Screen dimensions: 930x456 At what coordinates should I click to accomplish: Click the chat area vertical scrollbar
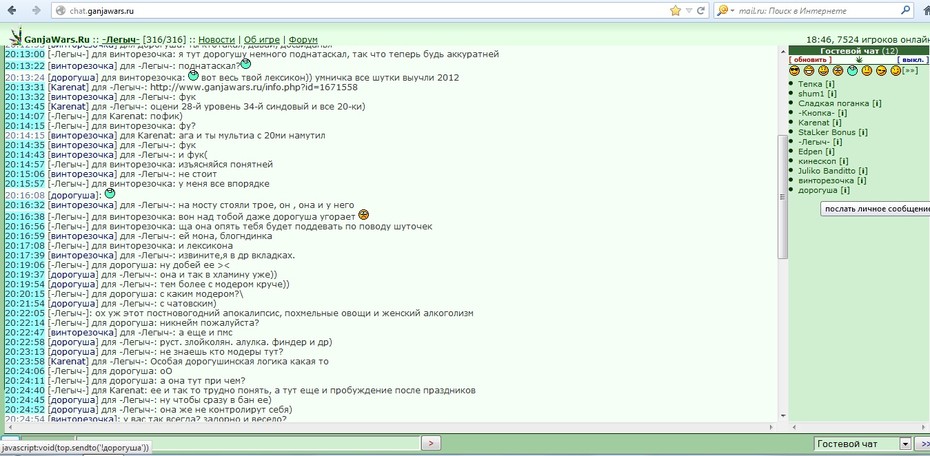783,196
